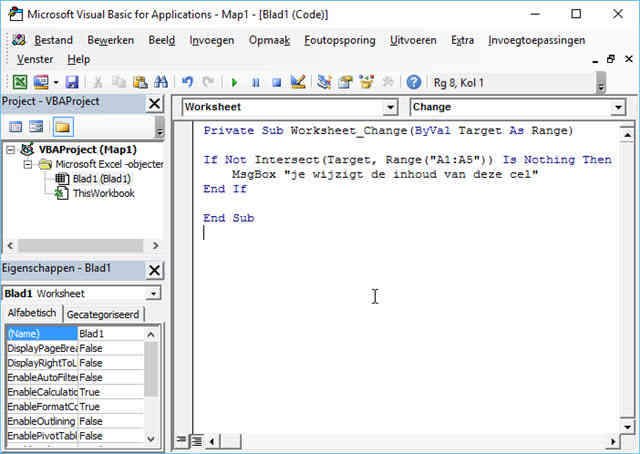The width and height of the screenshot is (640, 454).
Task: Open the Blad1 Worksheet properties dropdown
Action: [153, 294]
